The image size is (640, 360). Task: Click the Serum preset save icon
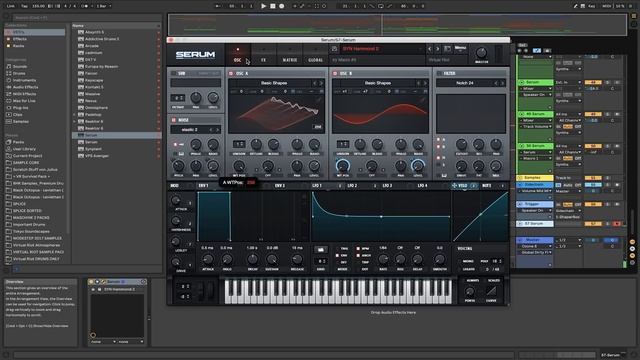coord(334,49)
